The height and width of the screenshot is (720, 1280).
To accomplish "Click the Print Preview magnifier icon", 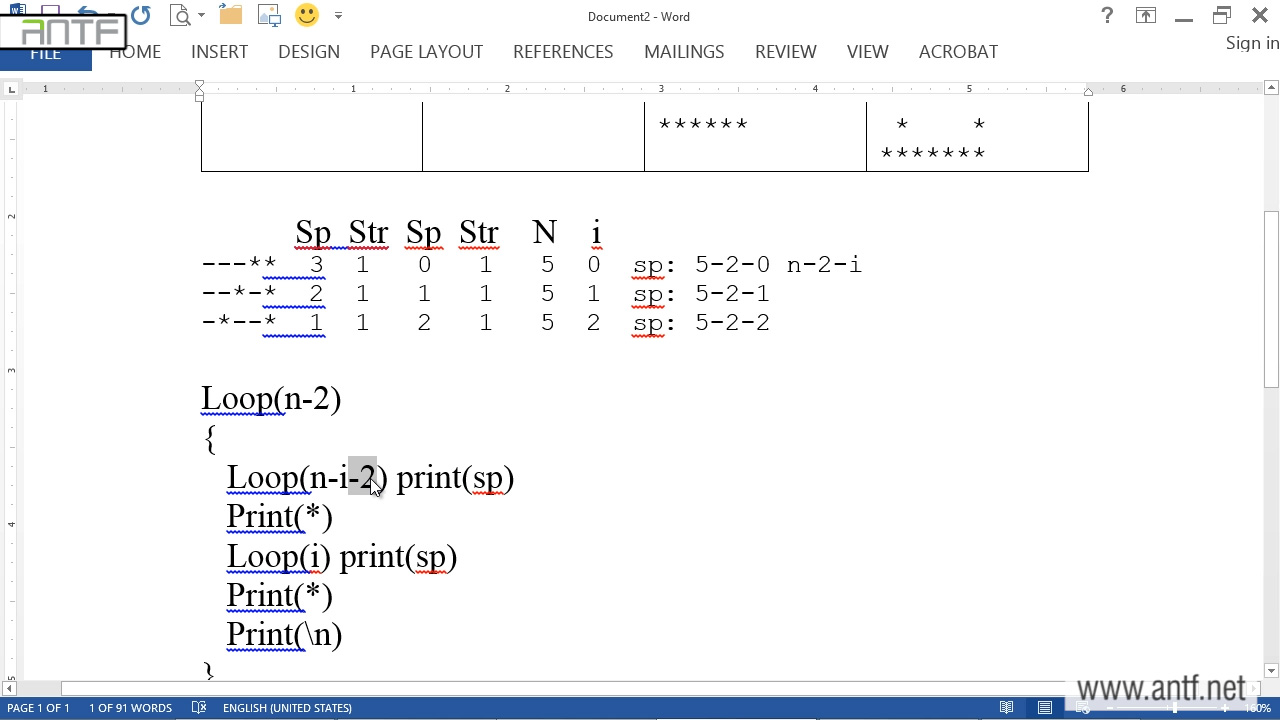I will pos(180,15).
